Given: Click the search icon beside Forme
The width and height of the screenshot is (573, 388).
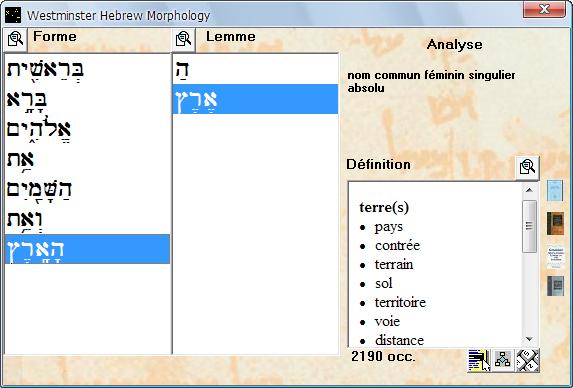Looking at the screenshot, I should [x=15, y=39].
